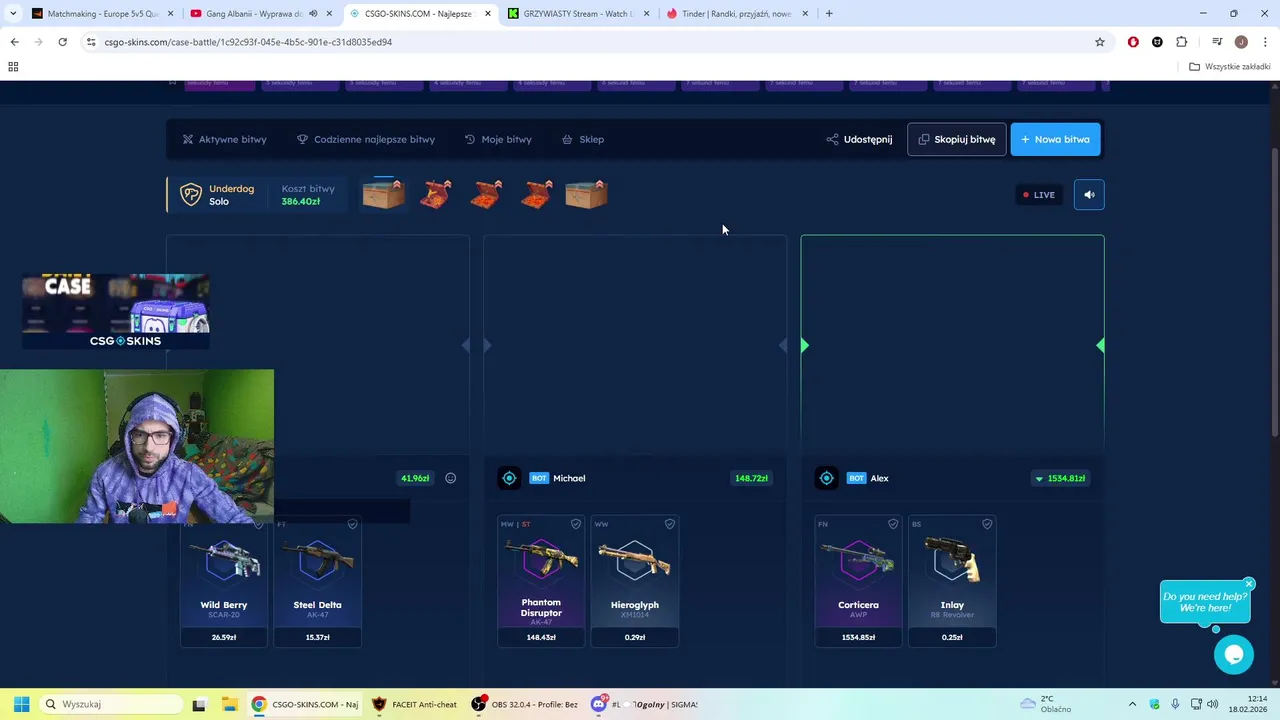Click the BOT badge next to Michael
This screenshot has height=720, width=1280.
539,478
